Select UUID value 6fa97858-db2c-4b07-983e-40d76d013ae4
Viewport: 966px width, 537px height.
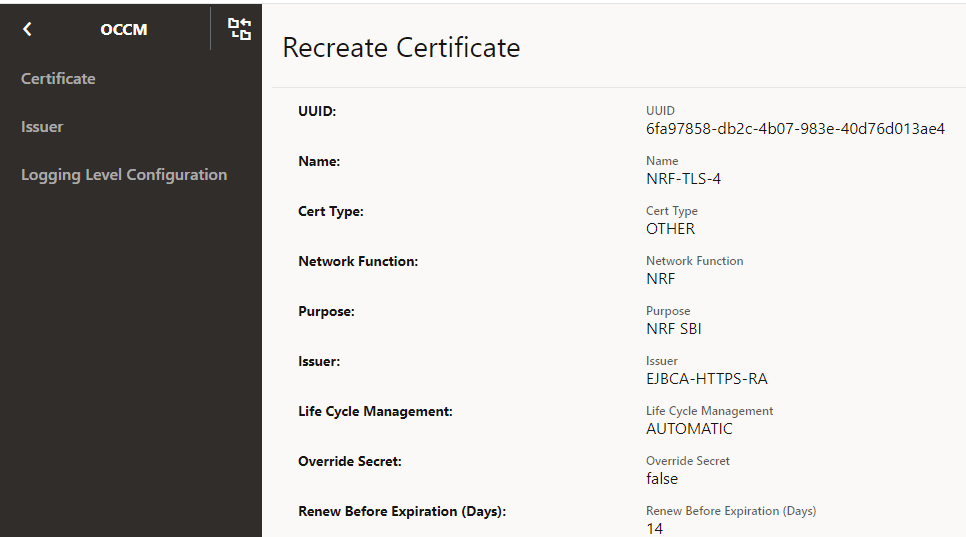(x=795, y=129)
